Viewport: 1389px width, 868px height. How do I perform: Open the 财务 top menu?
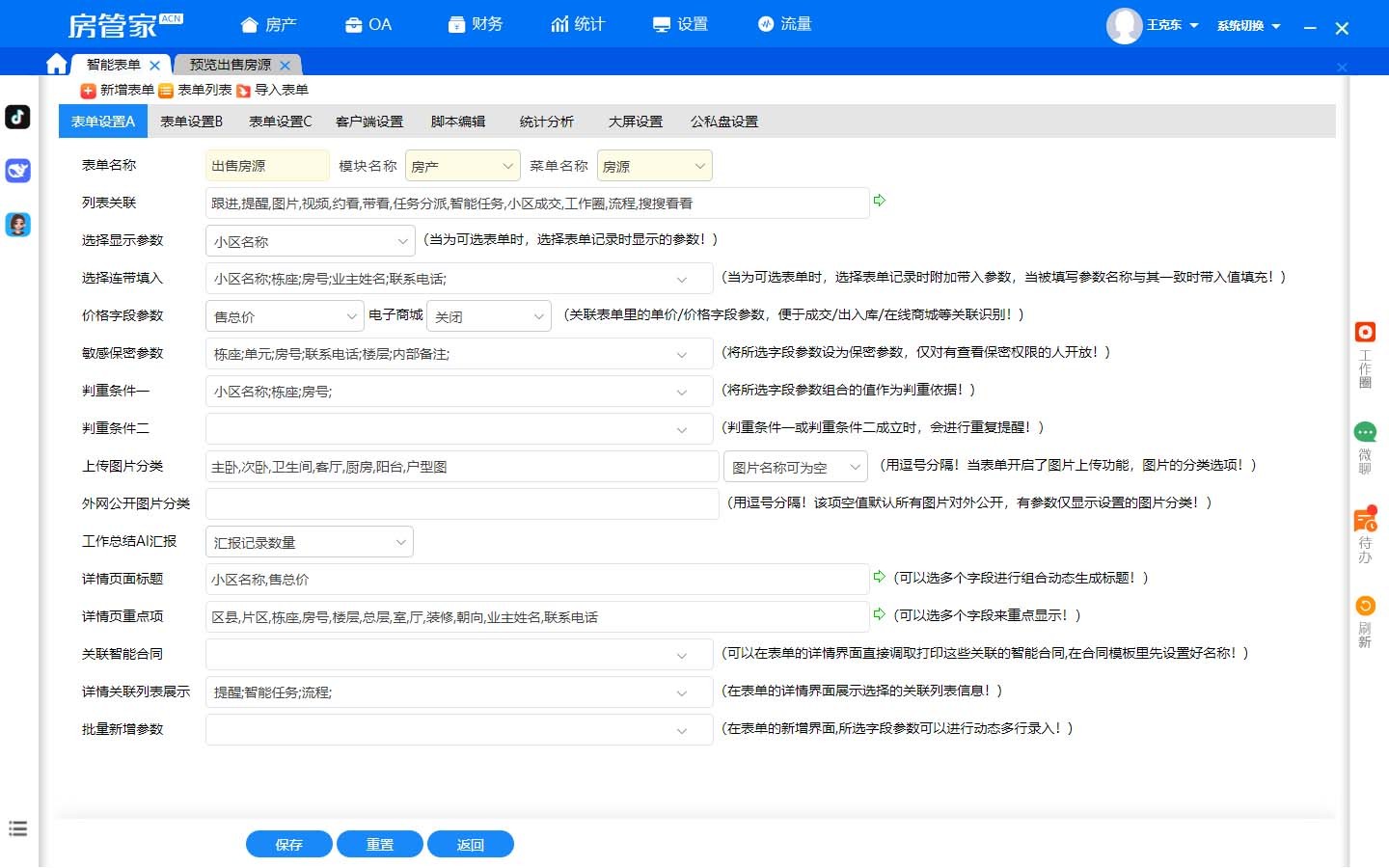[476, 24]
